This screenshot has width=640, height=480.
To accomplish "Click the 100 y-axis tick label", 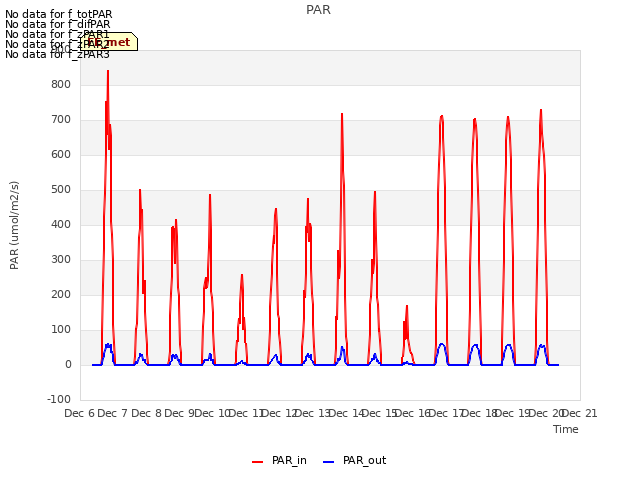I will [61, 330].
